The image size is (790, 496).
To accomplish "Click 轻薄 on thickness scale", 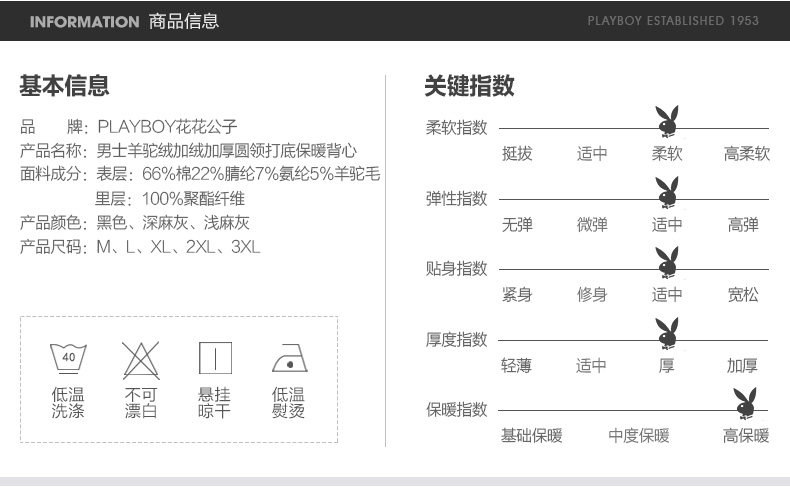I will 516,365.
